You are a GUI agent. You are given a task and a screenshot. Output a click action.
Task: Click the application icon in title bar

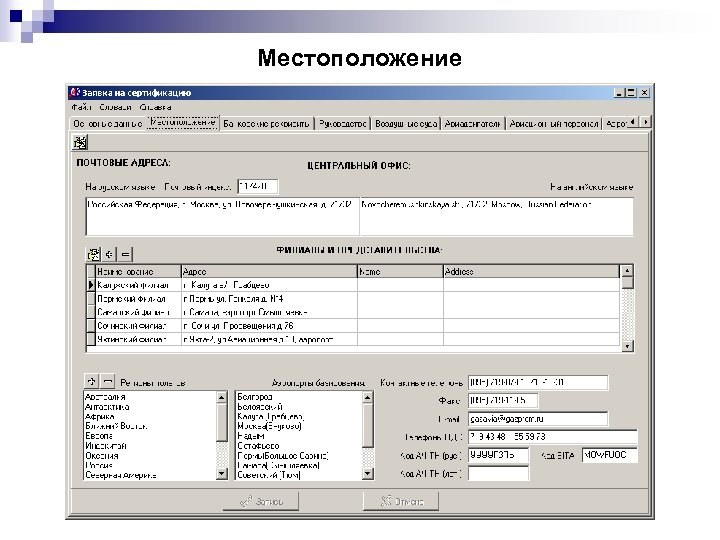point(74,92)
